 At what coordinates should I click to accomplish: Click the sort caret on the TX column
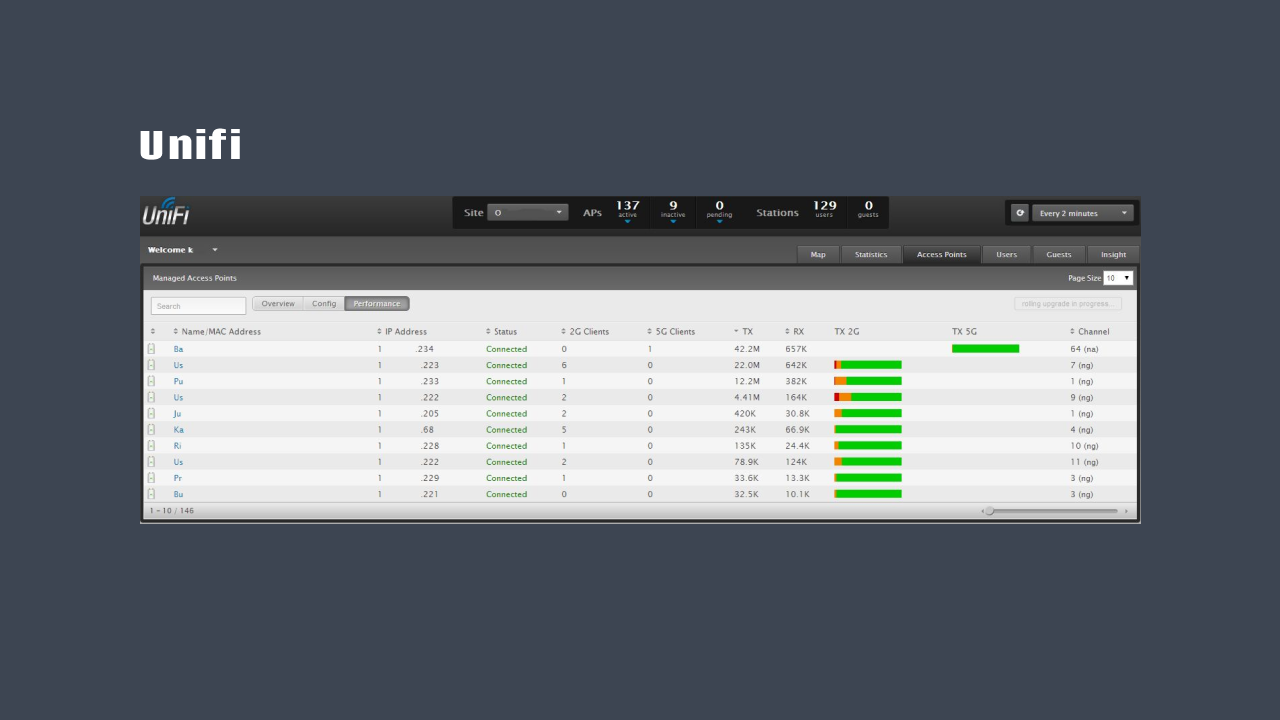point(737,331)
